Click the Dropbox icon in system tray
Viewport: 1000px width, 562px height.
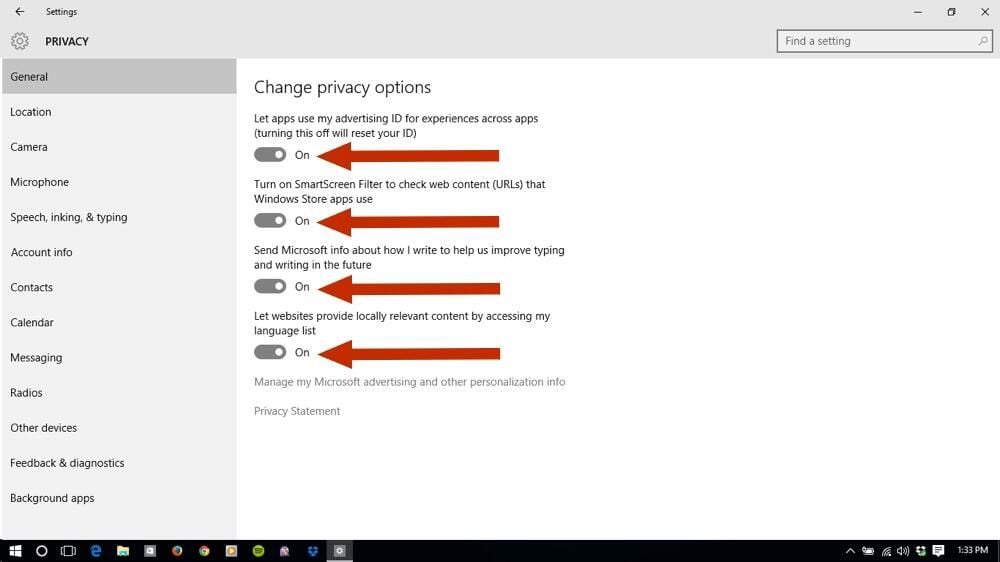point(920,551)
